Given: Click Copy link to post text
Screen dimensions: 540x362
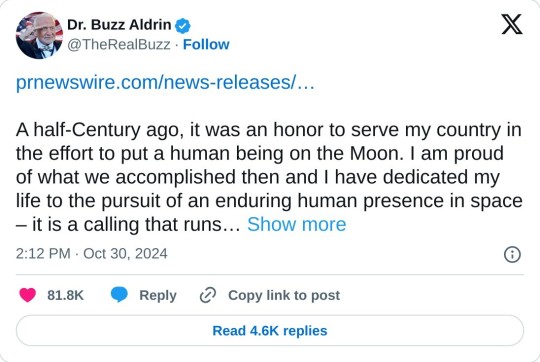Looking at the screenshot, I should tap(284, 295).
